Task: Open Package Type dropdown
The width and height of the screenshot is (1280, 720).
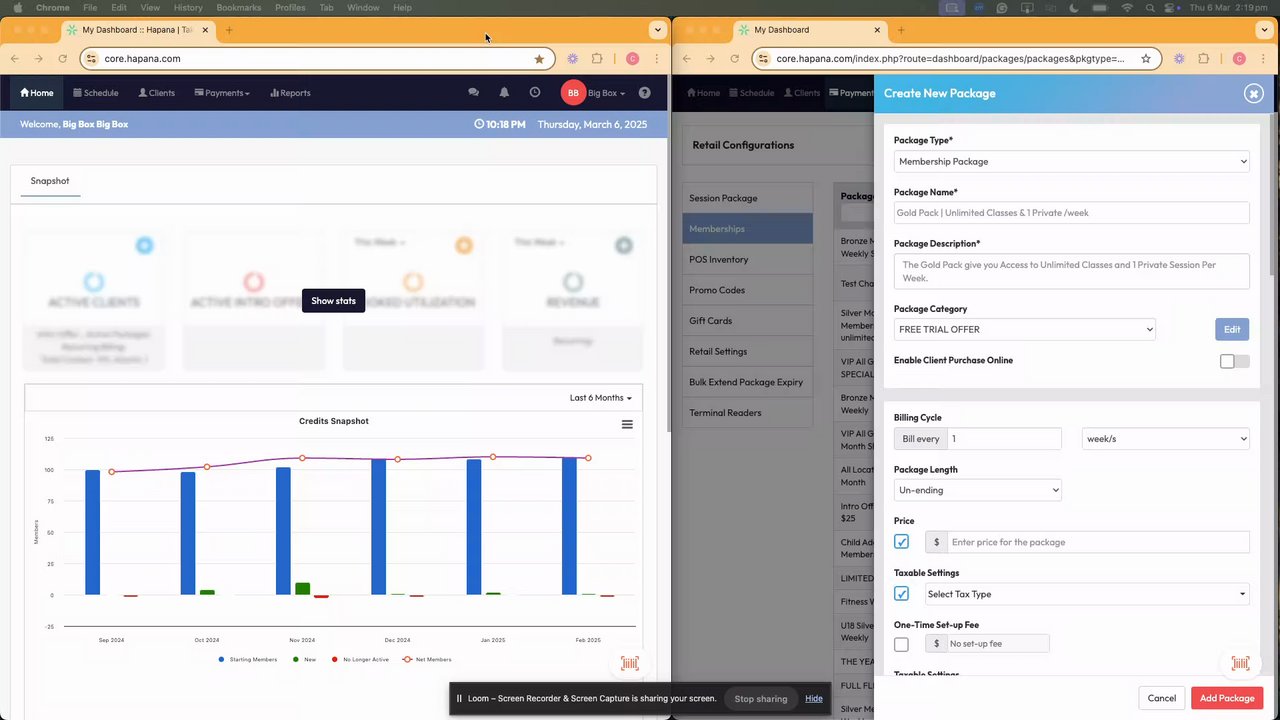Action: click(1071, 161)
